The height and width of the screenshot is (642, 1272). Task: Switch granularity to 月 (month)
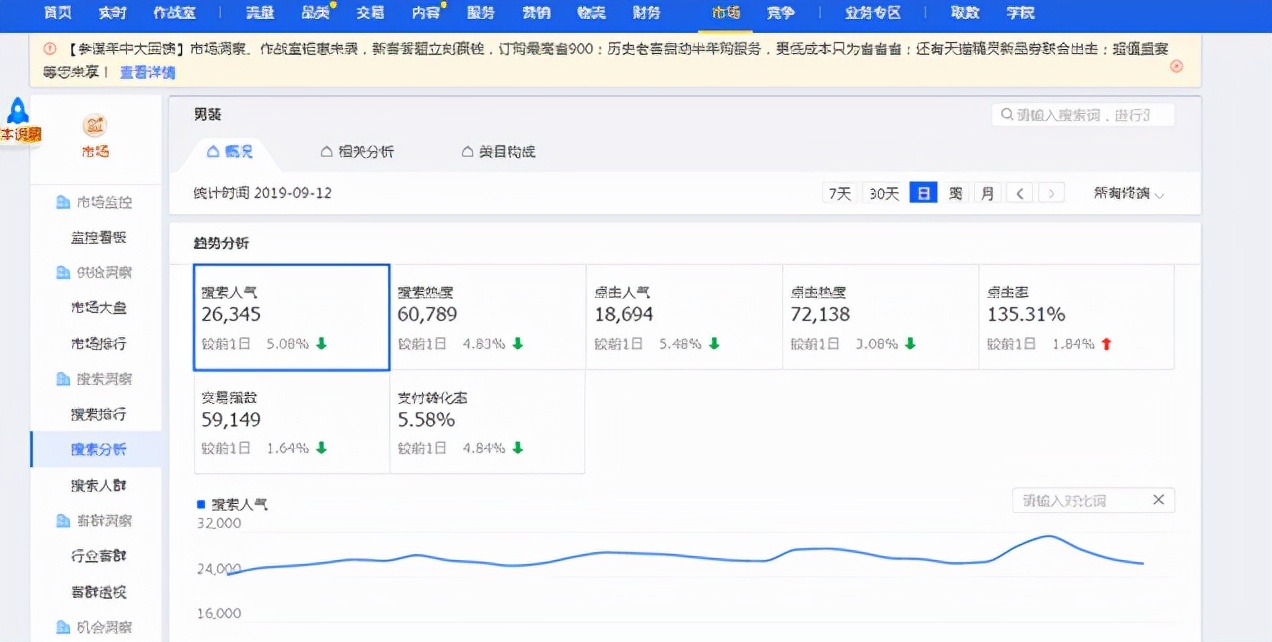click(987, 193)
